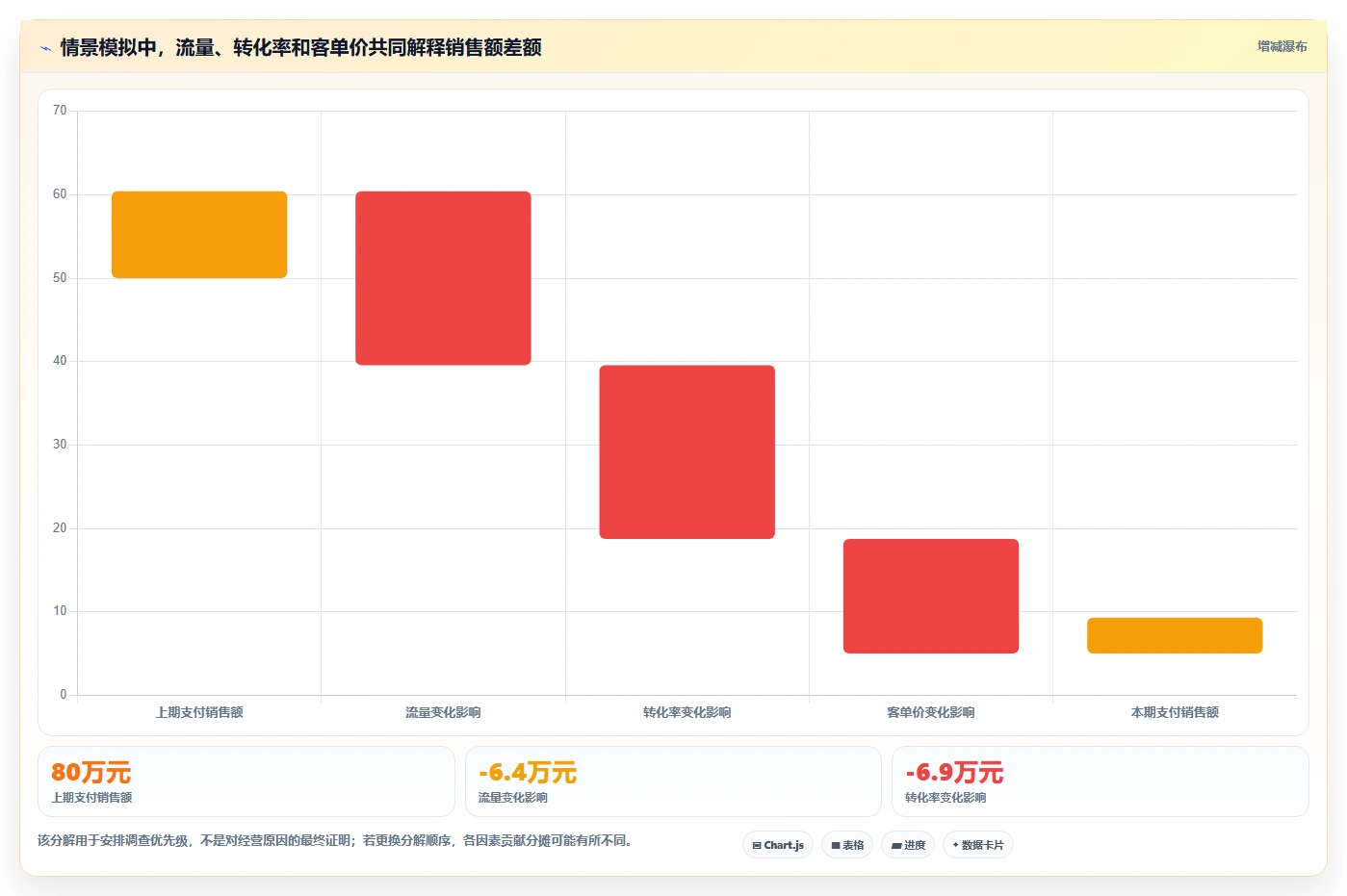Screen dimensions: 1347x896
Task: Click the footnote text starting with 该分解用于
Action: pos(336,840)
